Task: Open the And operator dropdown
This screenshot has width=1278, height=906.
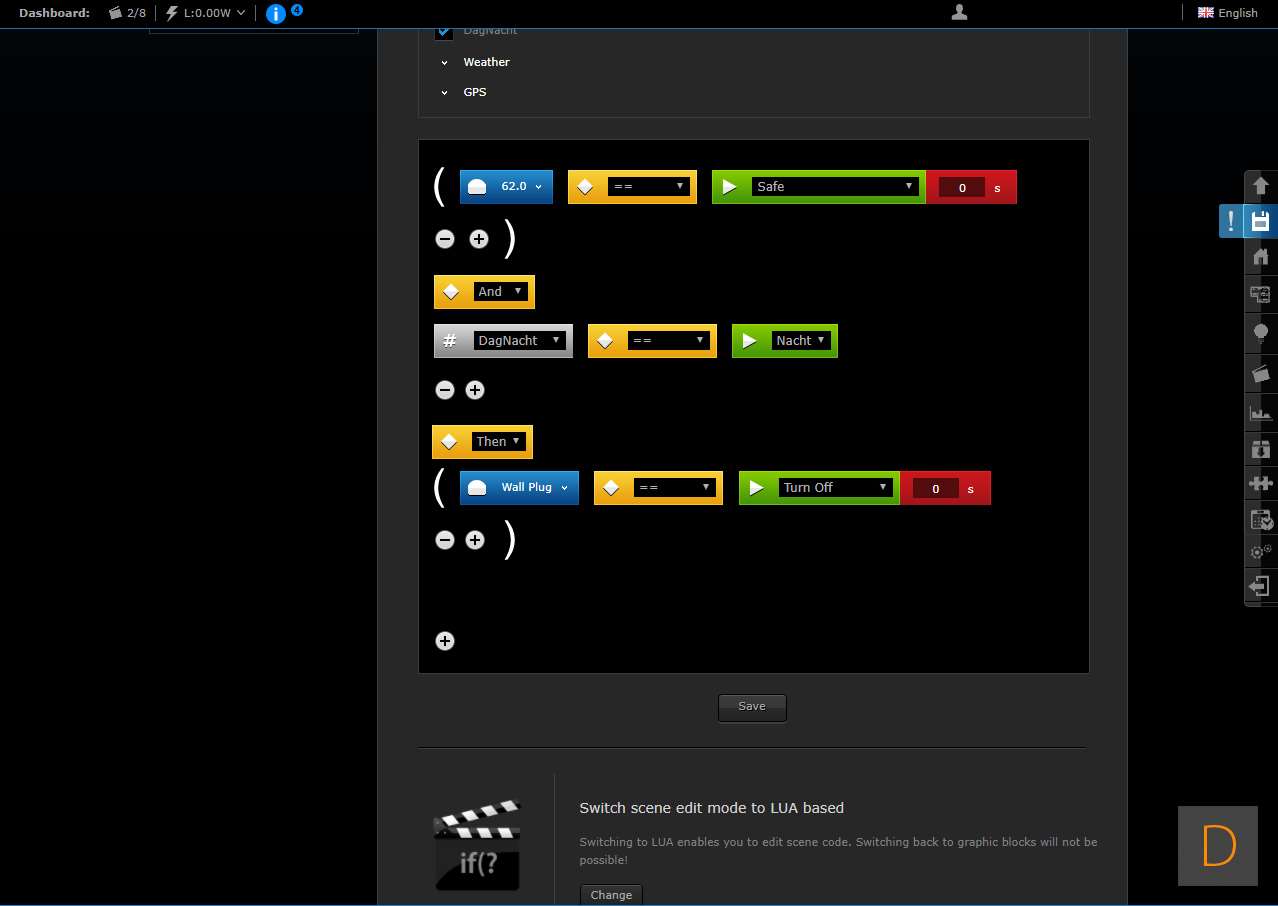Action: coord(499,292)
